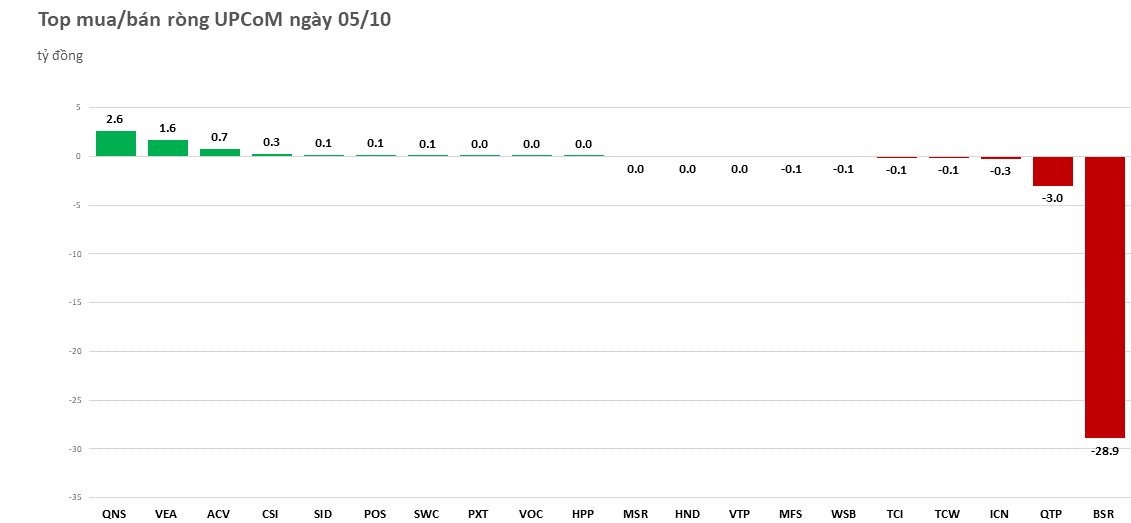This screenshot has width=1131, height=523.
Task: Click the 1.6 data label above VEA
Action: [x=167, y=128]
